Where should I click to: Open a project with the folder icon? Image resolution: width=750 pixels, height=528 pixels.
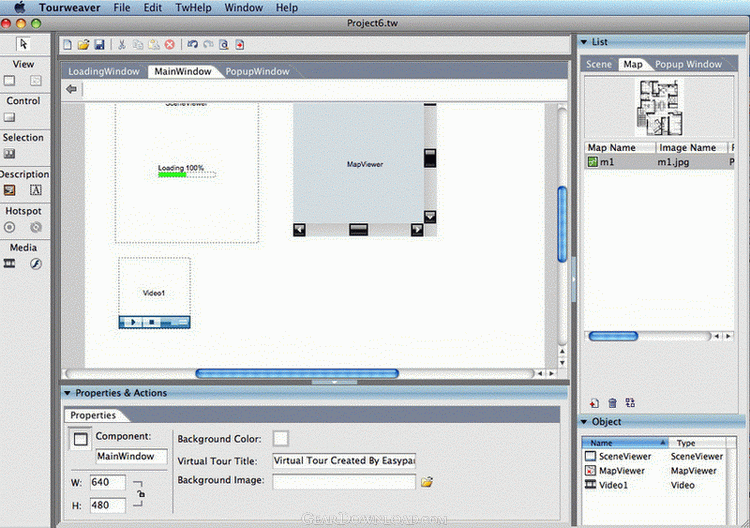pyautogui.click(x=83, y=44)
